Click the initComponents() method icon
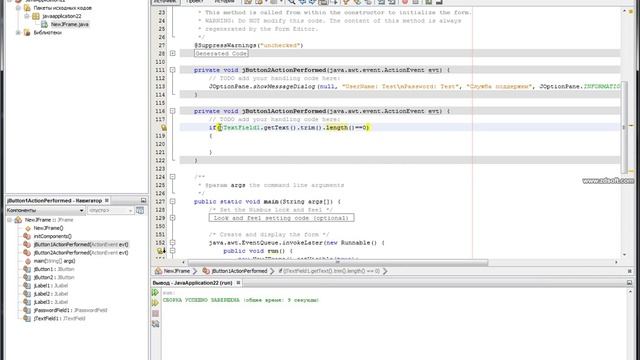This screenshot has height=360, width=640. (x=27, y=236)
